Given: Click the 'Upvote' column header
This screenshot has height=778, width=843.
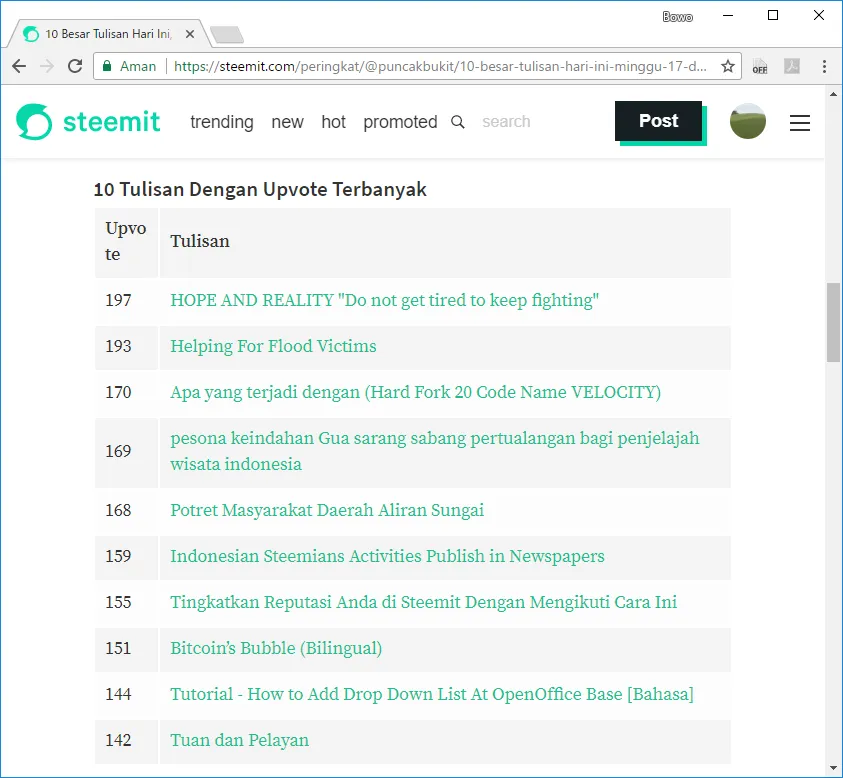Looking at the screenshot, I should pos(126,241).
